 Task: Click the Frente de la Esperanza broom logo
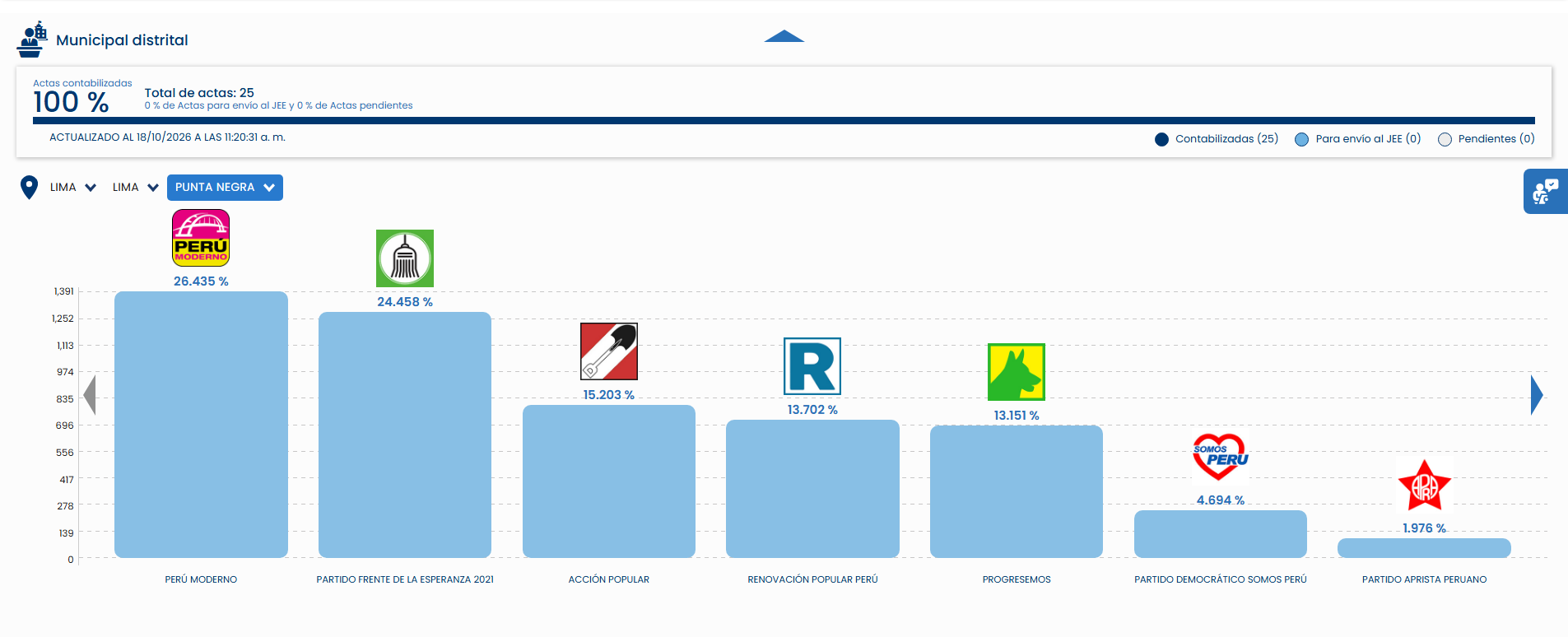tap(405, 258)
